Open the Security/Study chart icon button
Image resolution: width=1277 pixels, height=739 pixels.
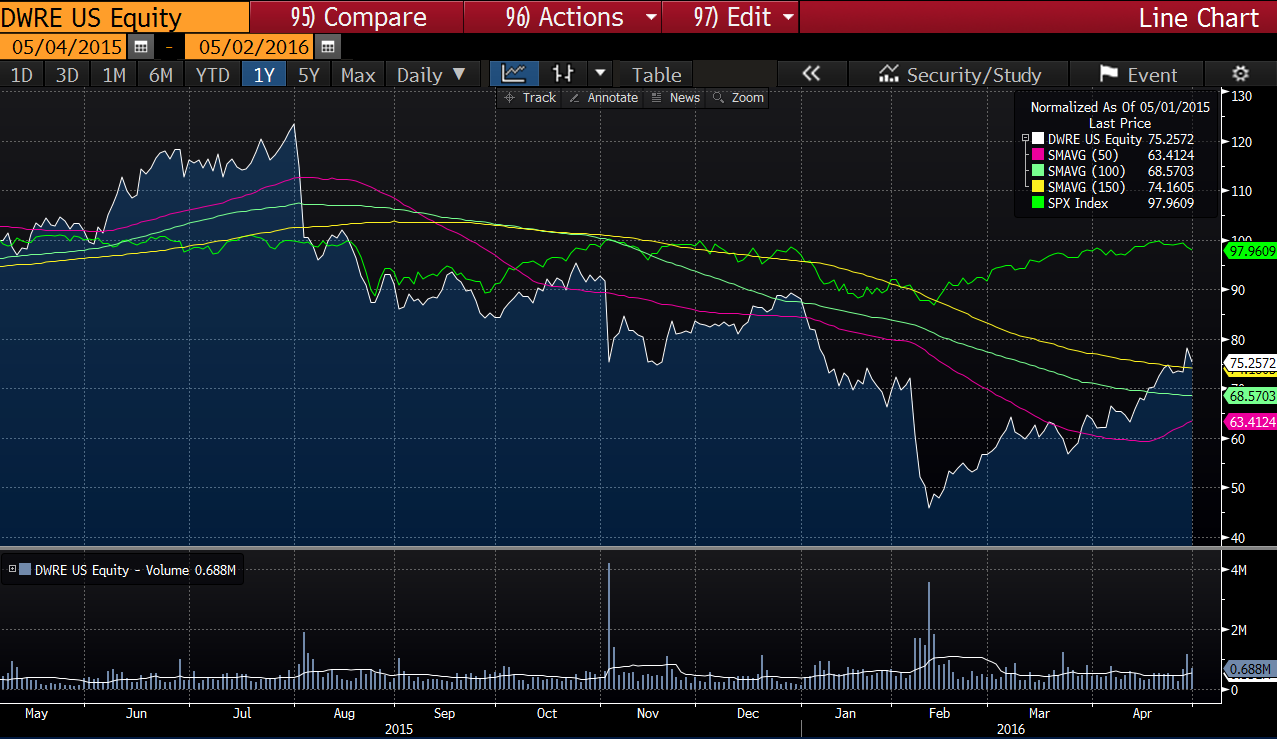(x=958, y=74)
